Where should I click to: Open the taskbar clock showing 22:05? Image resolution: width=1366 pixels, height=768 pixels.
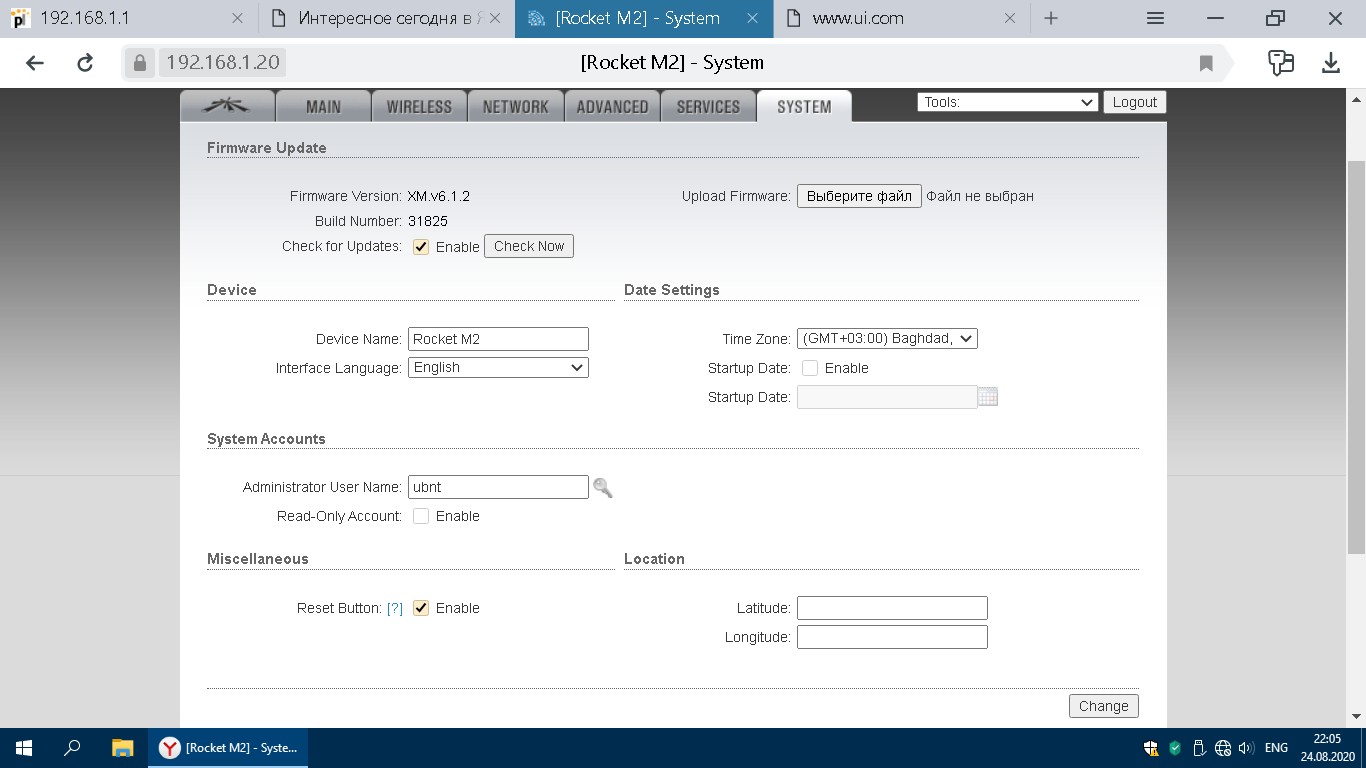click(1327, 748)
